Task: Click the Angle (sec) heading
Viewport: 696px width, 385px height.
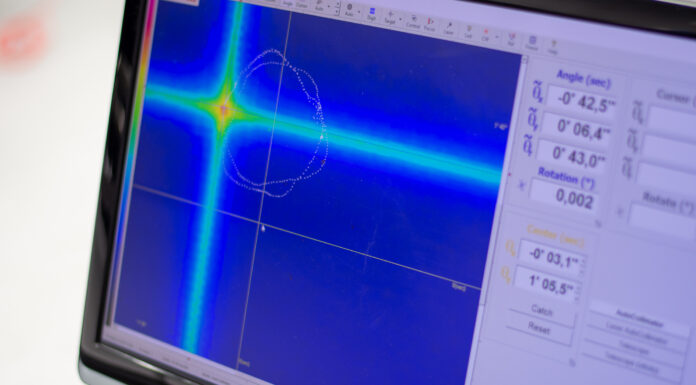Action: (x=584, y=79)
